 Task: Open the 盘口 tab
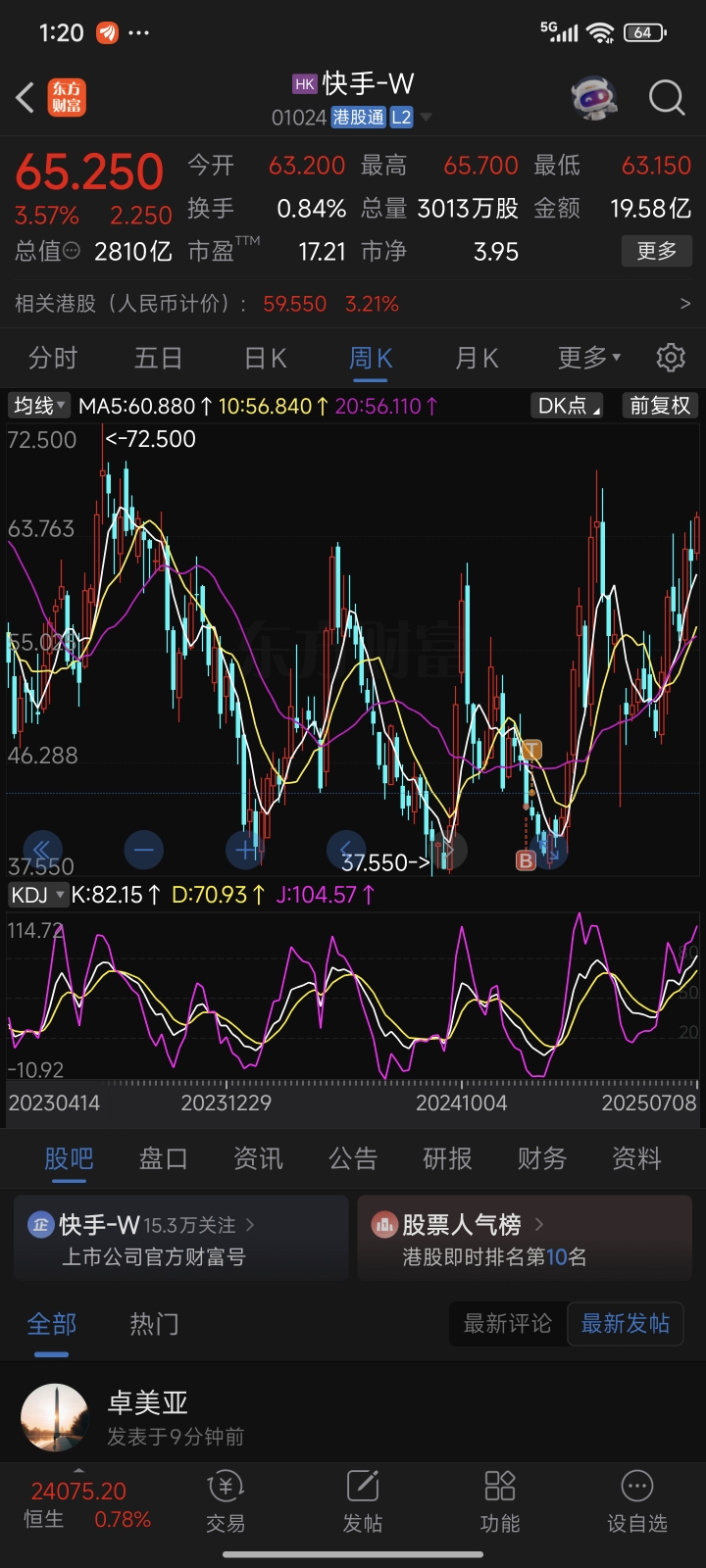[x=163, y=1158]
